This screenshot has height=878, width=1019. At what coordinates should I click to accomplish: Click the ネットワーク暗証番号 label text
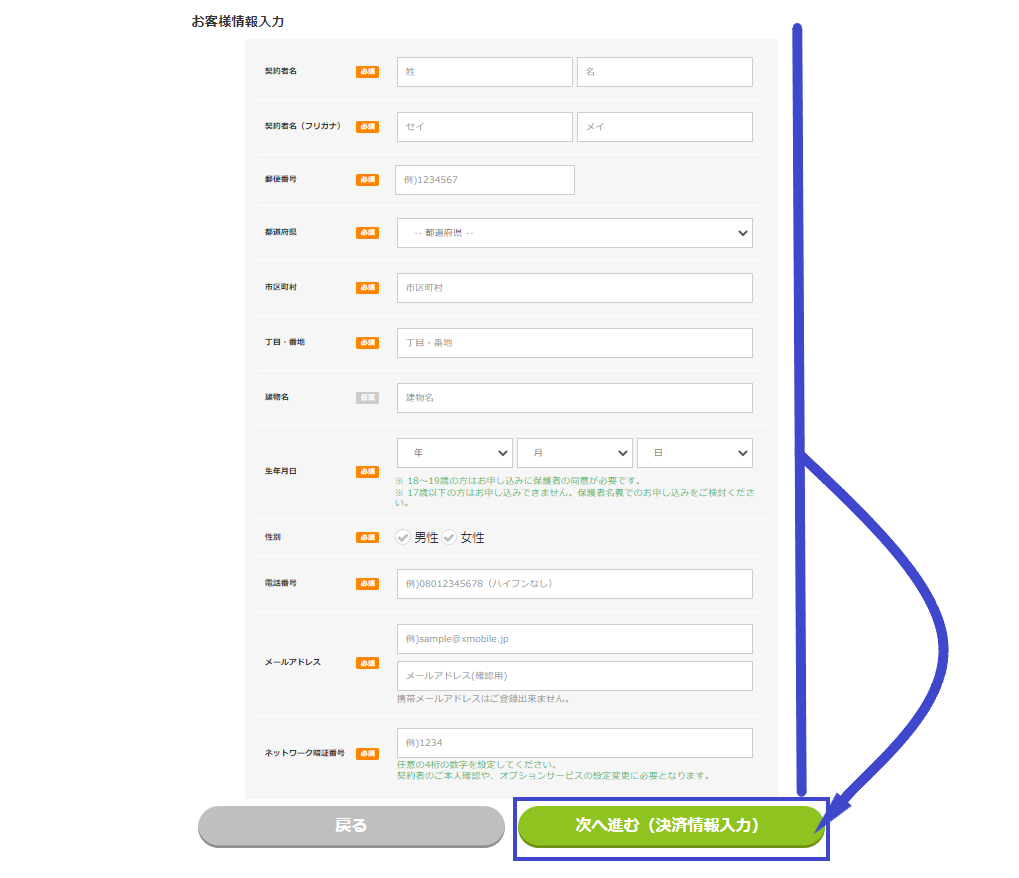[x=304, y=753]
